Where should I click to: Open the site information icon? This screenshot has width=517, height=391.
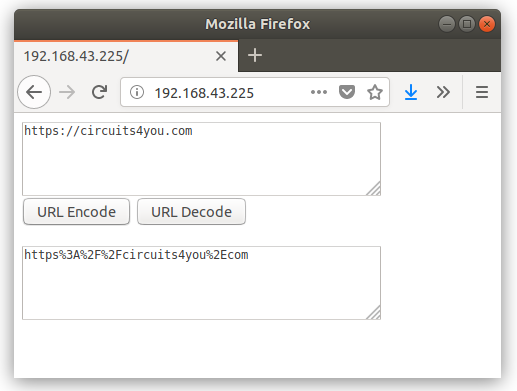coord(137,92)
